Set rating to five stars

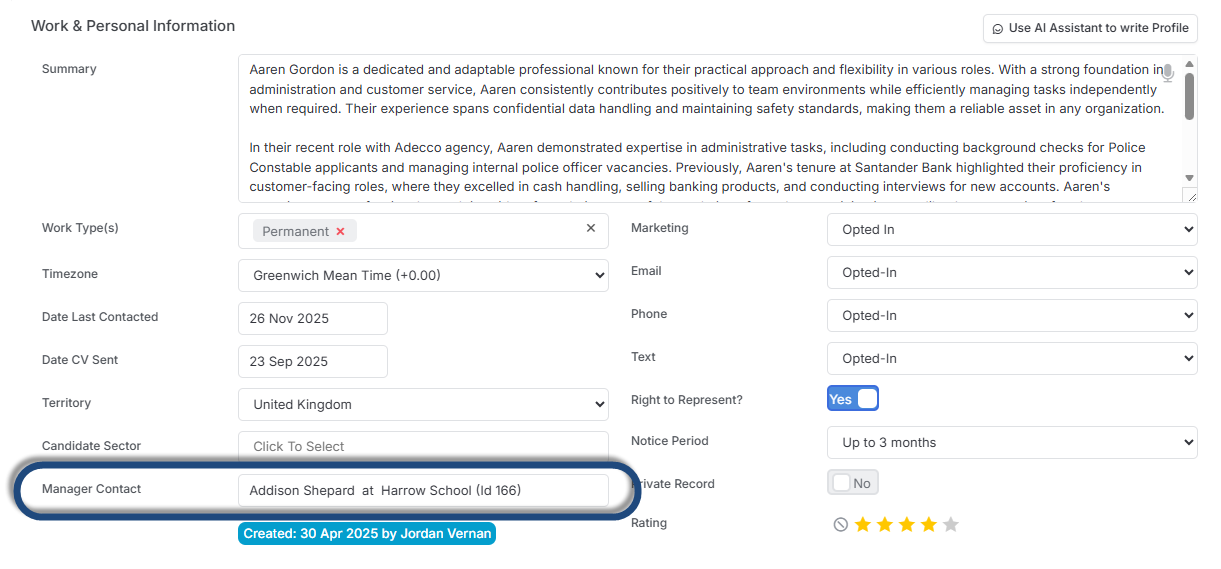point(950,524)
